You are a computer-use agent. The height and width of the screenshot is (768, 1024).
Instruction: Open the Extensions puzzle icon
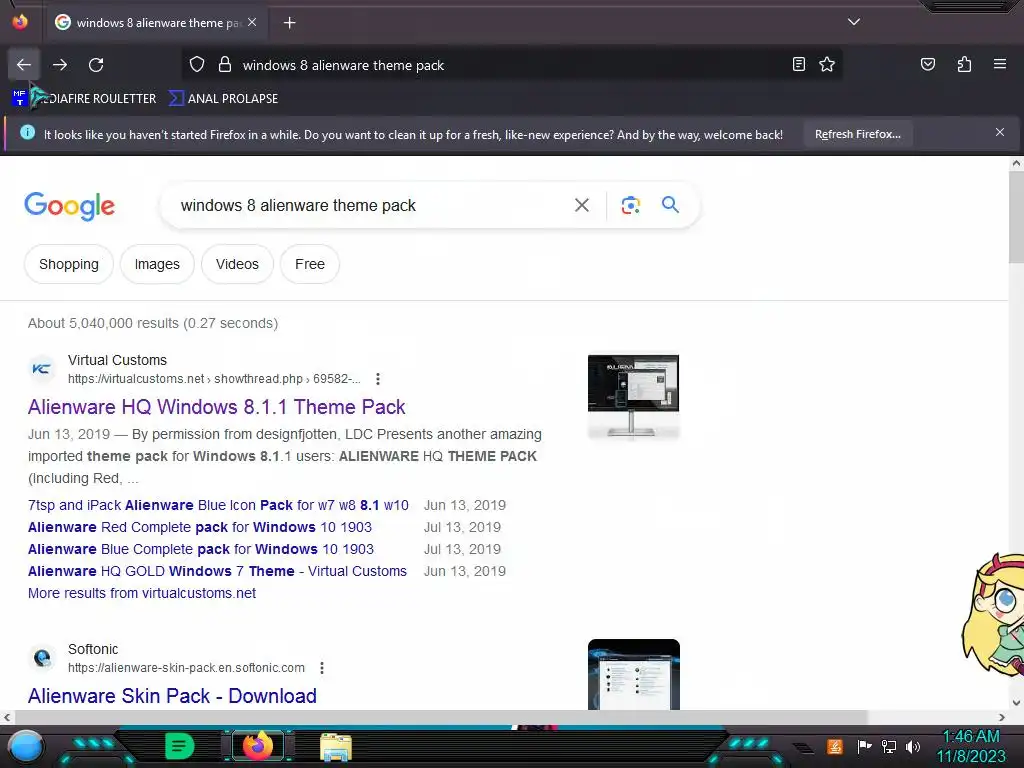point(964,64)
